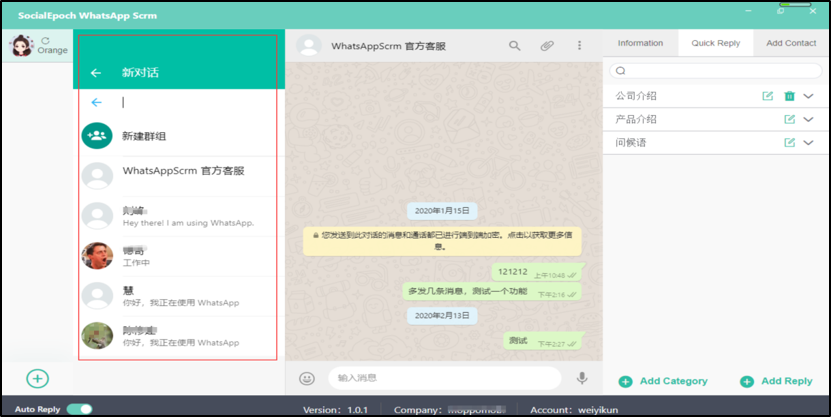
Task: Click avatar of the 工作中 contact
Action: point(97,256)
